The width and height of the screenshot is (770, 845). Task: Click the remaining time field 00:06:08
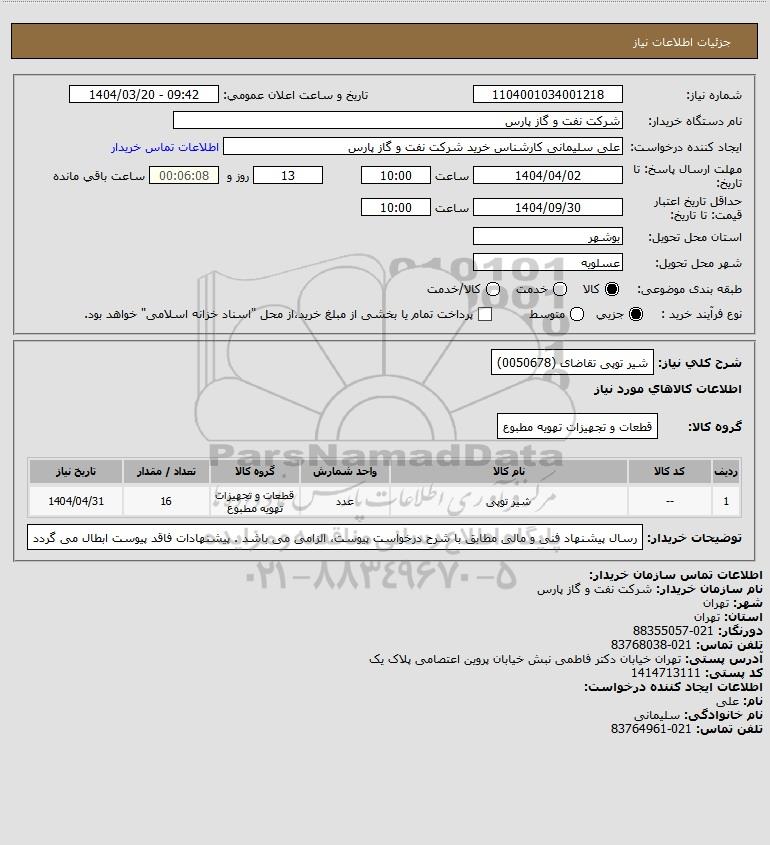184,176
